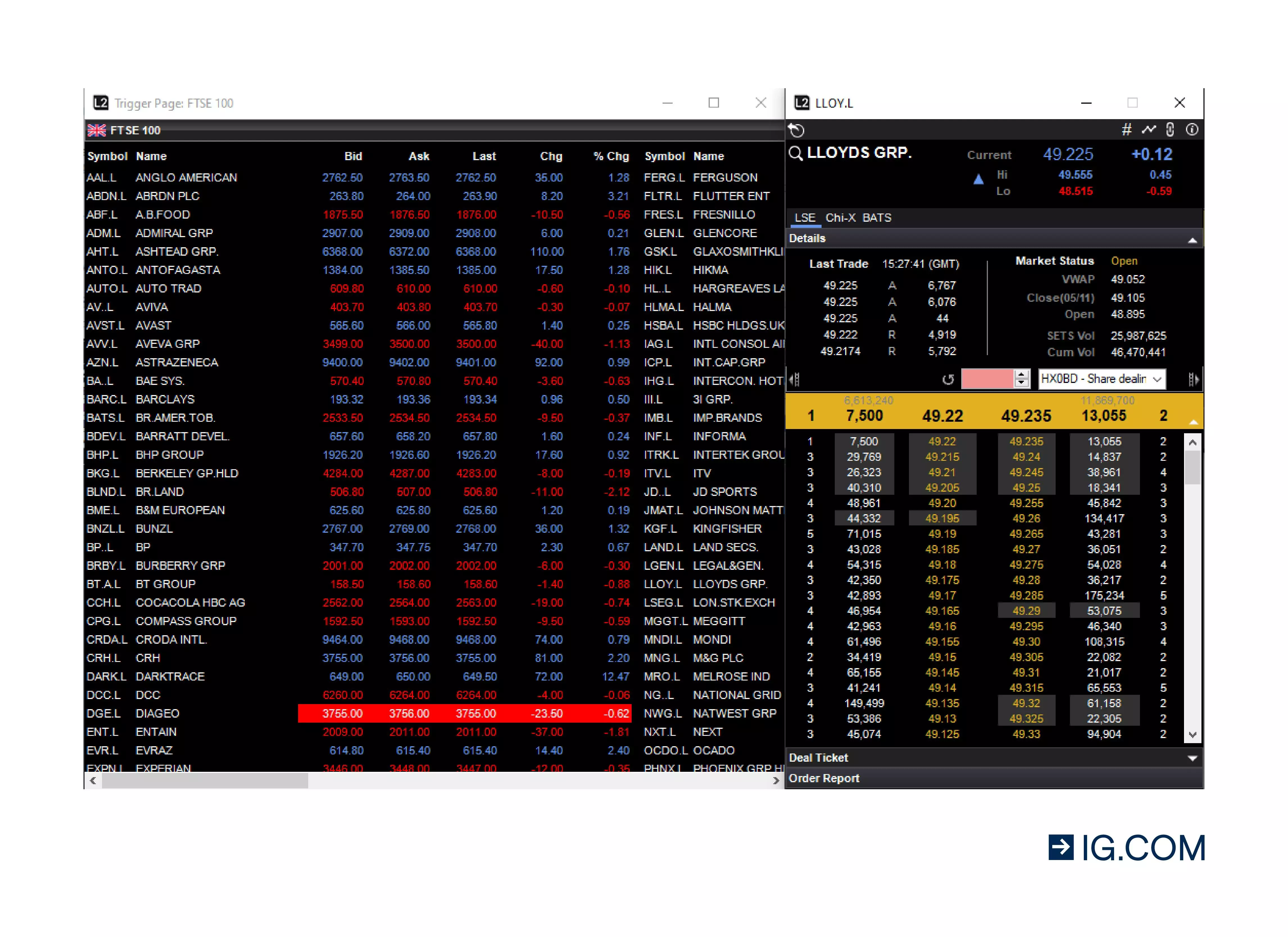Click the history back arrow icon
1288x937 pixels.
[x=796, y=130]
